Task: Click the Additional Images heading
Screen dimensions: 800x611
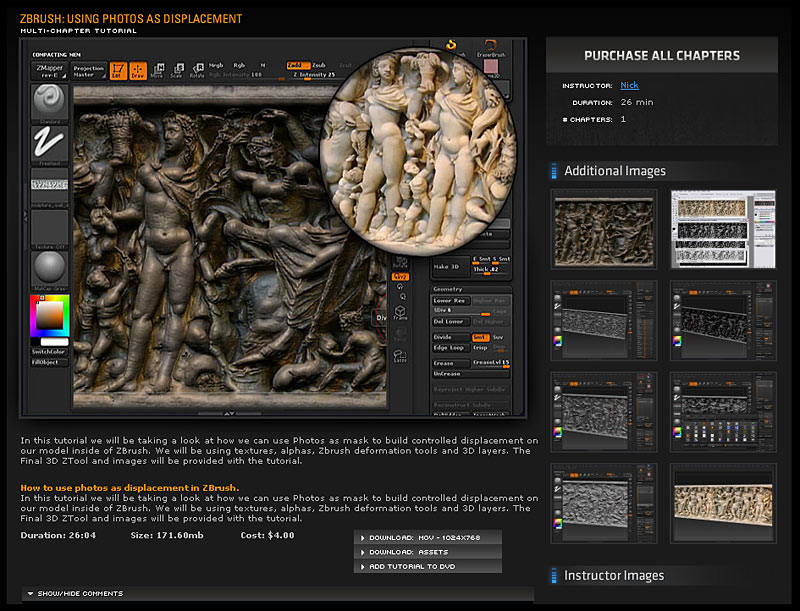Action: click(614, 171)
